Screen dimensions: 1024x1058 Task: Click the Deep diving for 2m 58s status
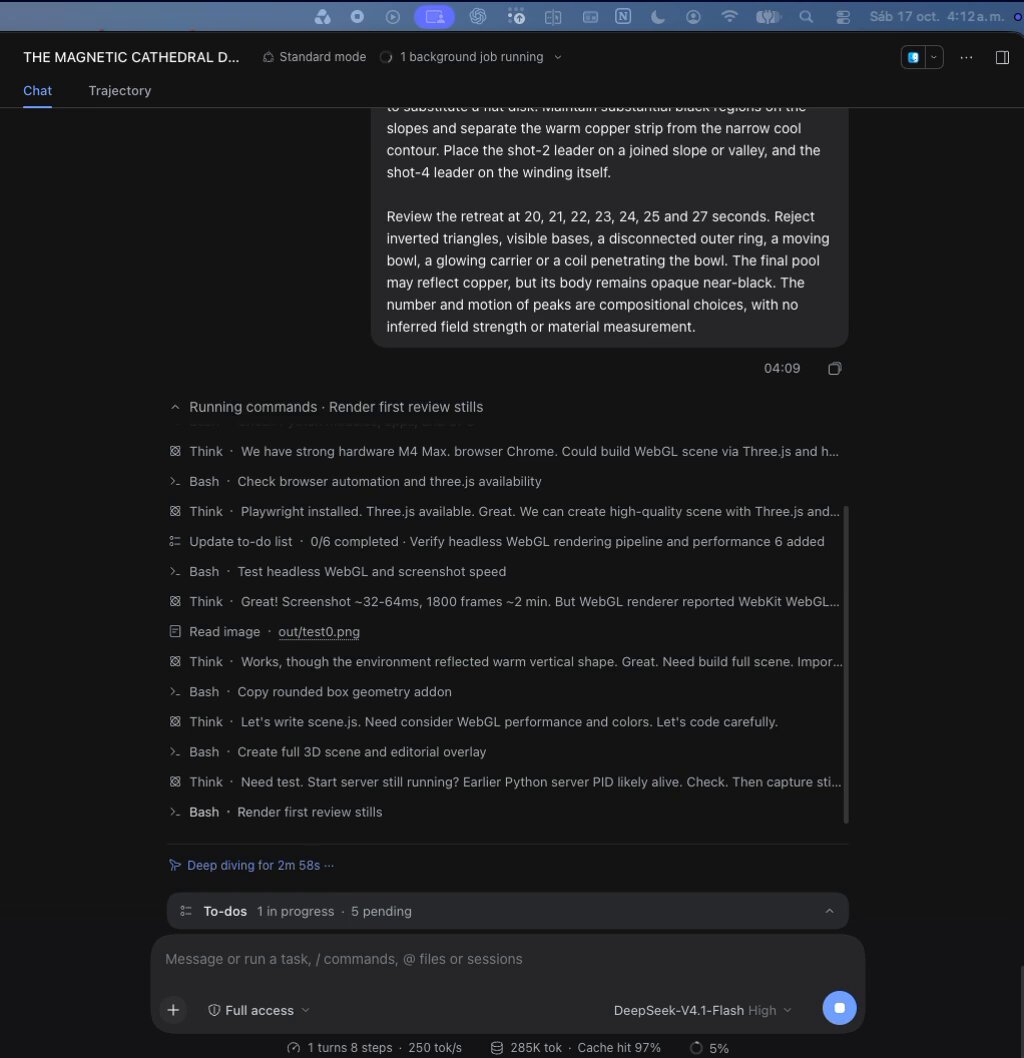(251, 865)
